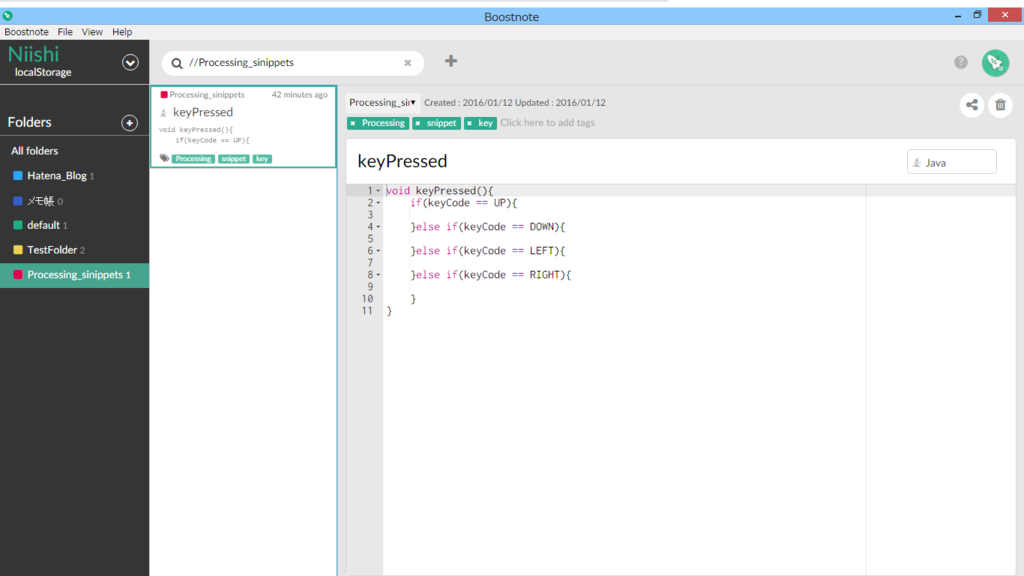The width and height of the screenshot is (1024, 576).
Task: Fold code at line 4
Action: pos(378,227)
